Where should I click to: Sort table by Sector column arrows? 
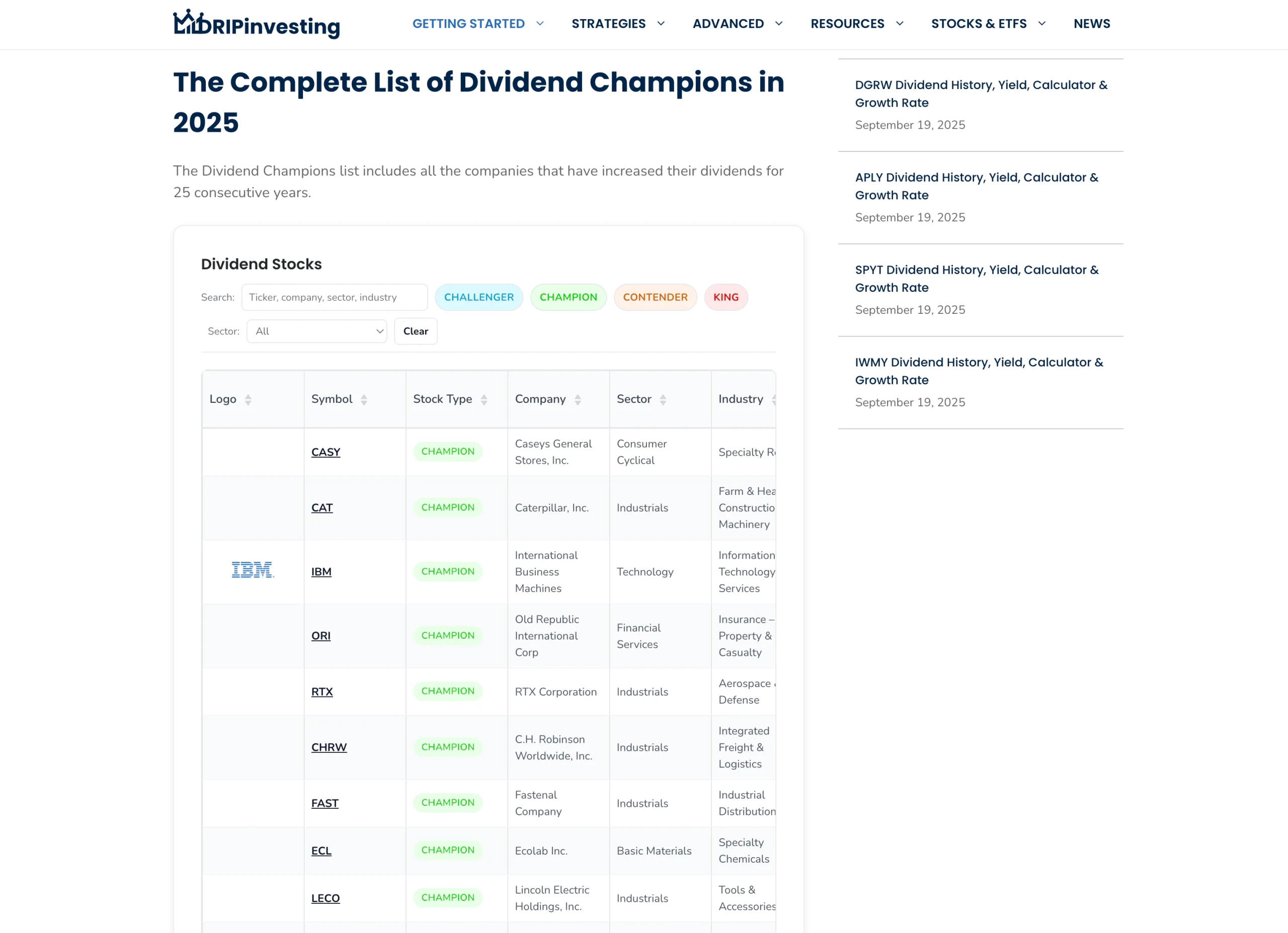[x=663, y=400]
